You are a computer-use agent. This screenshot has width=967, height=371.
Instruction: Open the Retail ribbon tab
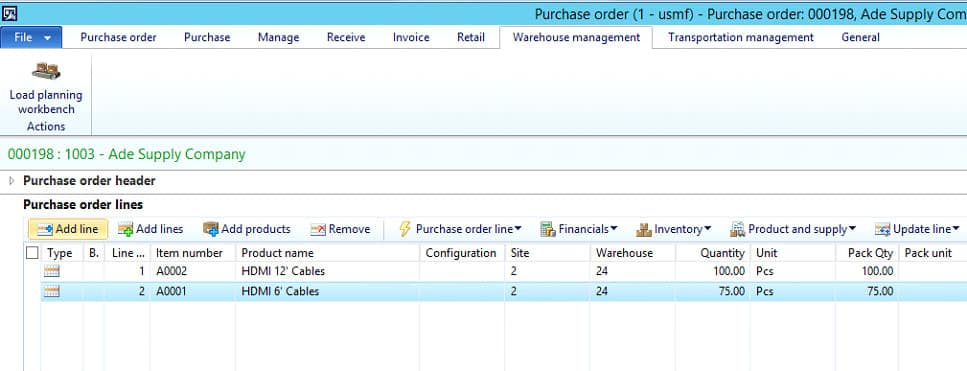471,38
